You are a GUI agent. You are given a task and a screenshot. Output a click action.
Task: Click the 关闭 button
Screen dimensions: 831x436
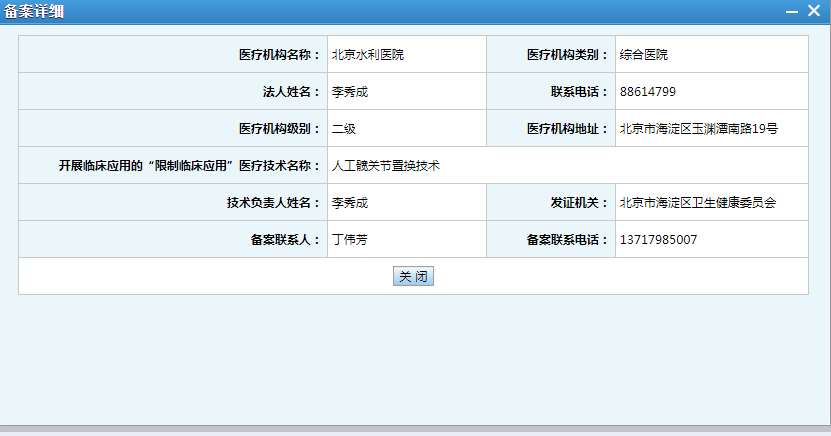tap(413, 277)
